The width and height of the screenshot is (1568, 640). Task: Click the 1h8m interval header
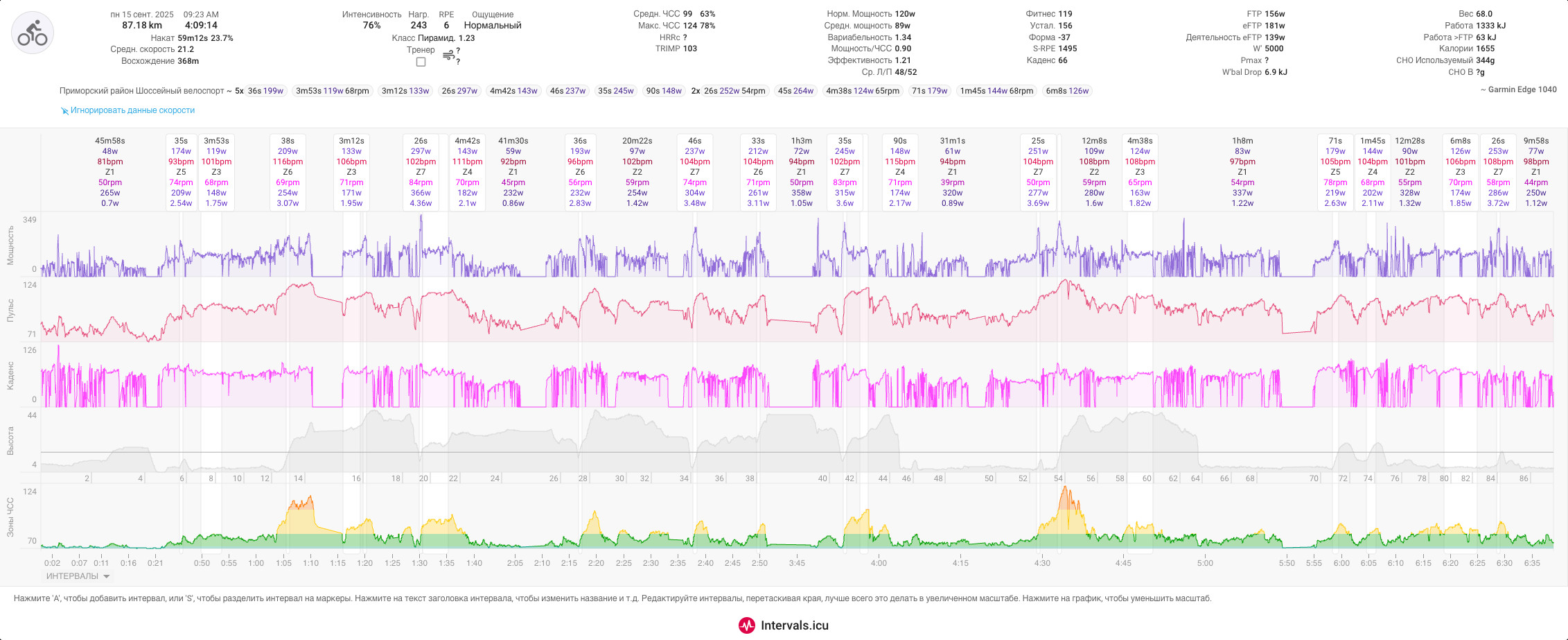coord(1242,141)
